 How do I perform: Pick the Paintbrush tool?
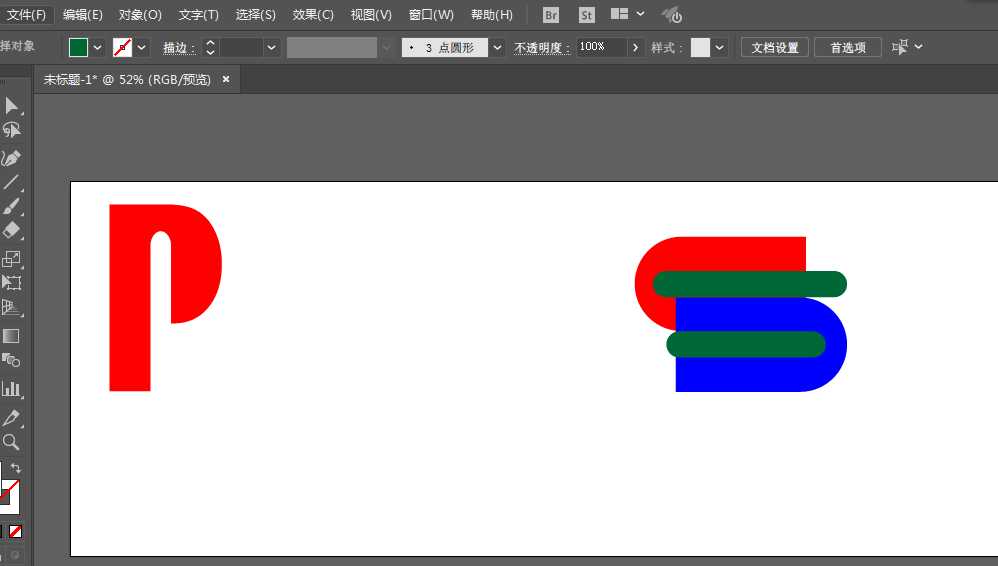point(12,207)
